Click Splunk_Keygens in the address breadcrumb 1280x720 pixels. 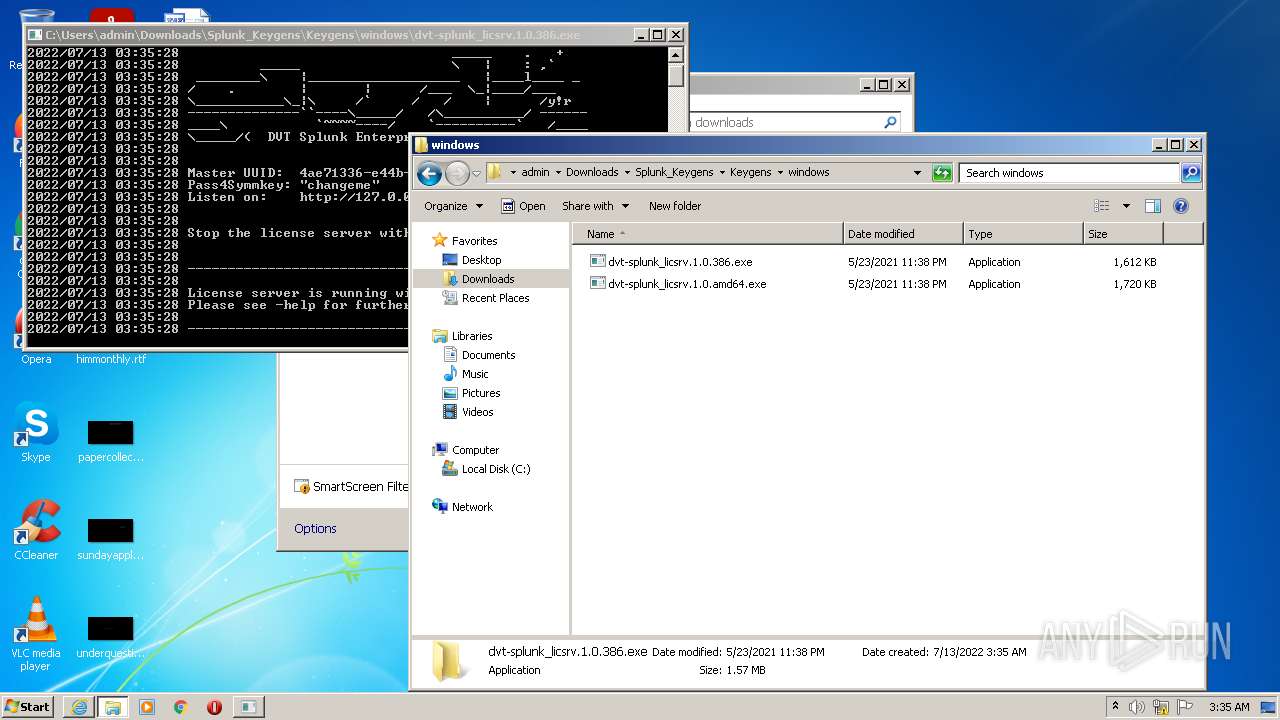[674, 172]
